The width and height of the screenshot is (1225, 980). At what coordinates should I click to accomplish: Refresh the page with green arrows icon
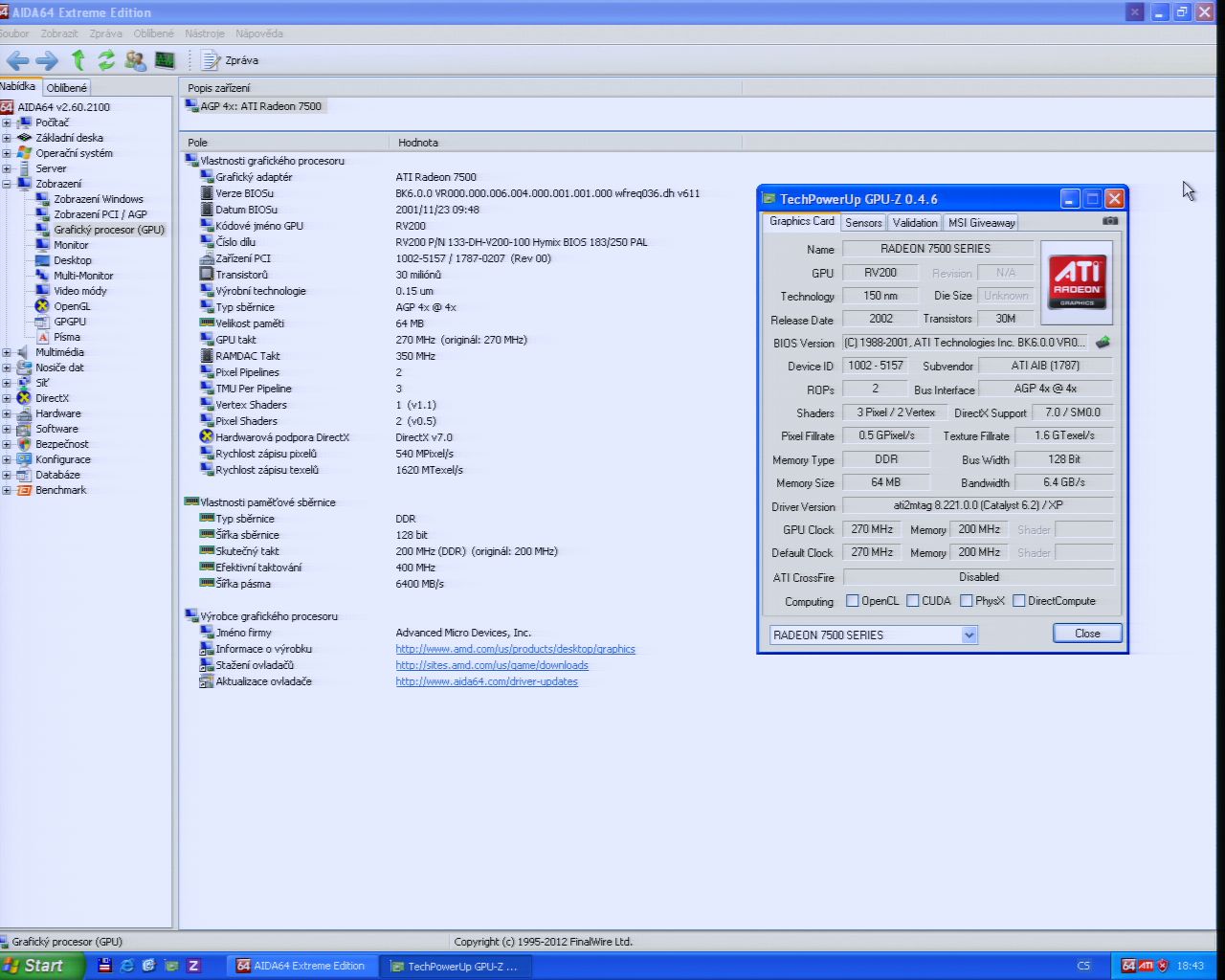tap(106, 60)
